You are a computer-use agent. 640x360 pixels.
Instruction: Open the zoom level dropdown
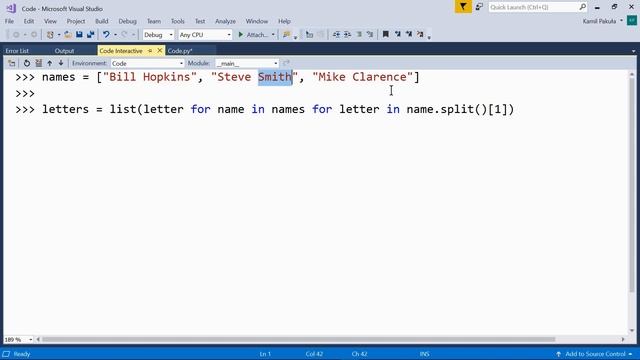[x=30, y=340]
